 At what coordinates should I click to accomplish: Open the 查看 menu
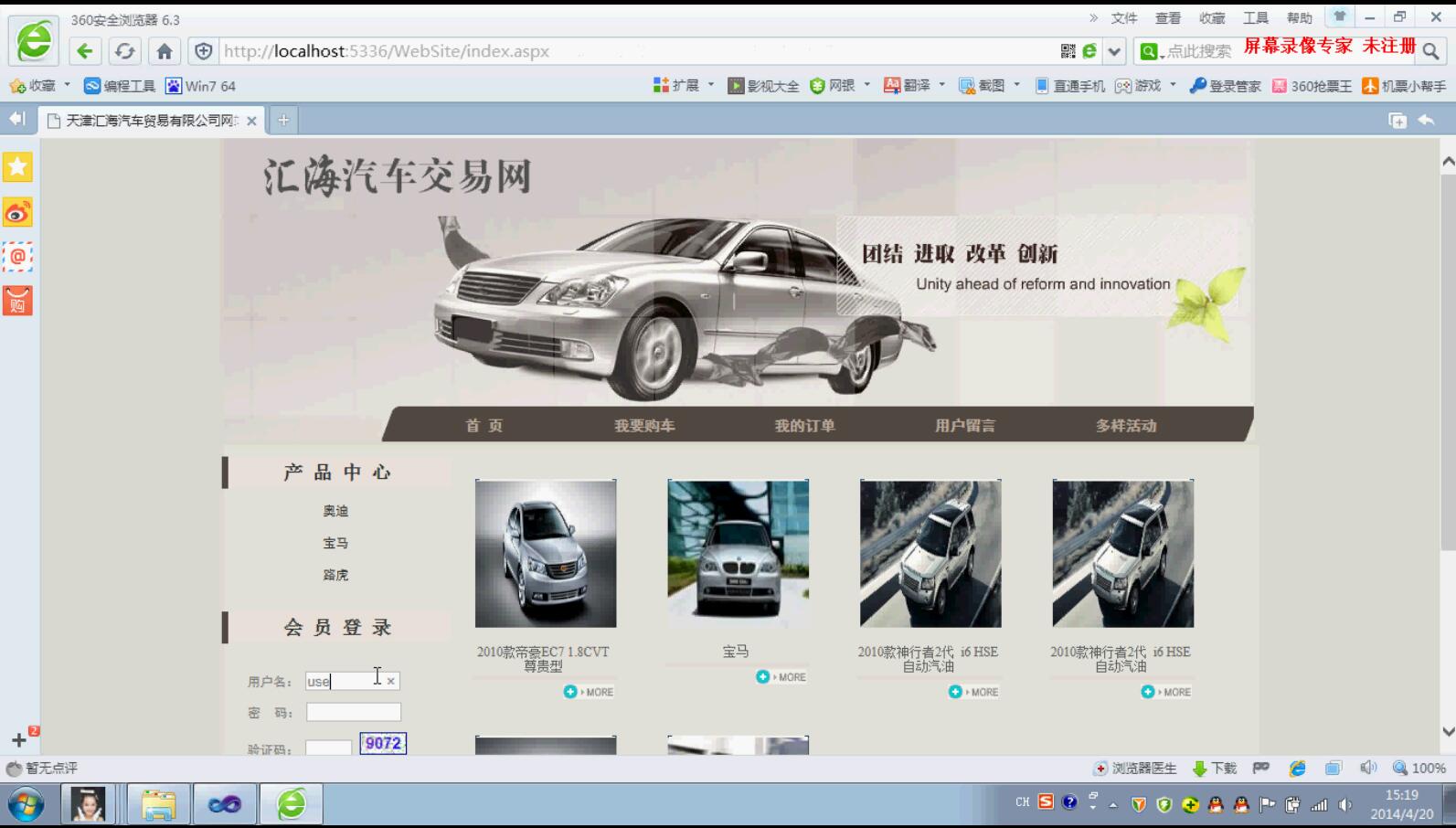point(1168,18)
